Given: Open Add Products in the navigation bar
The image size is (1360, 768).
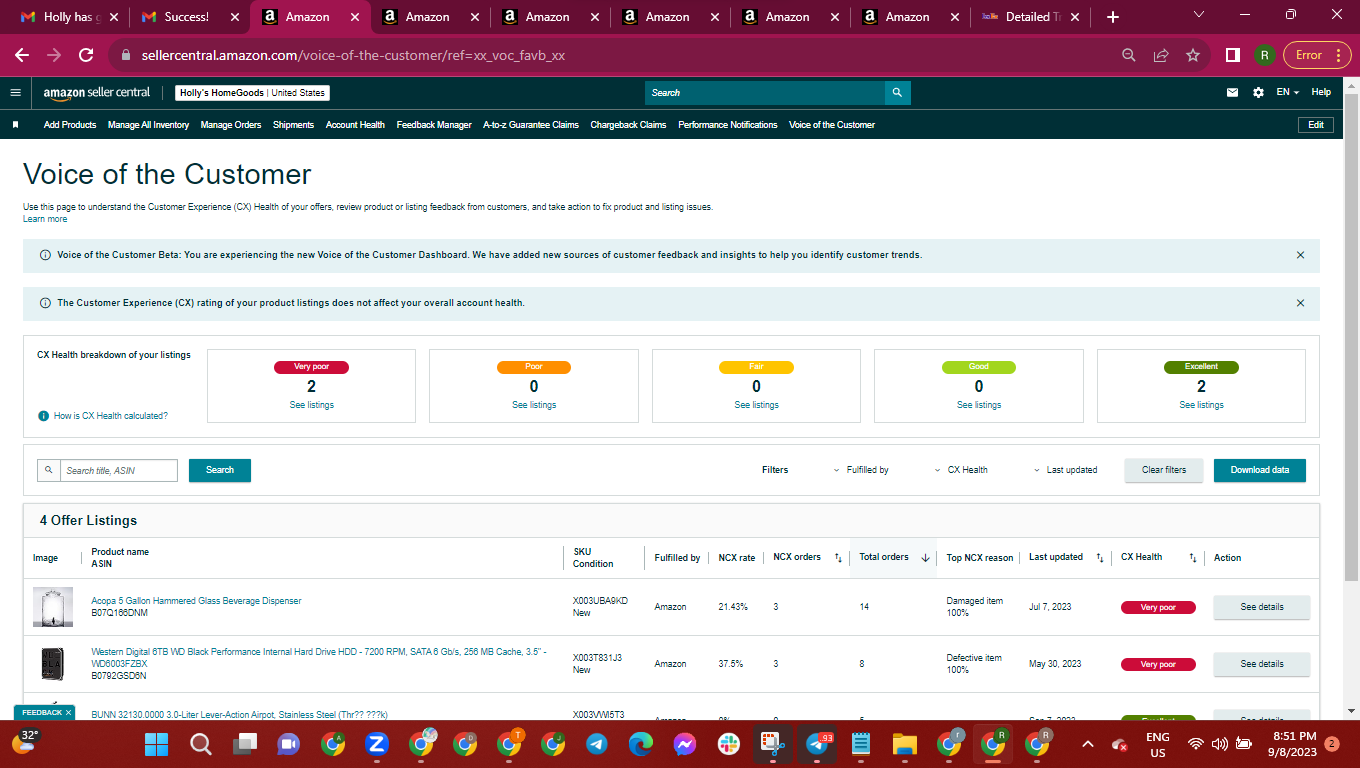Looking at the screenshot, I should (x=70, y=125).
